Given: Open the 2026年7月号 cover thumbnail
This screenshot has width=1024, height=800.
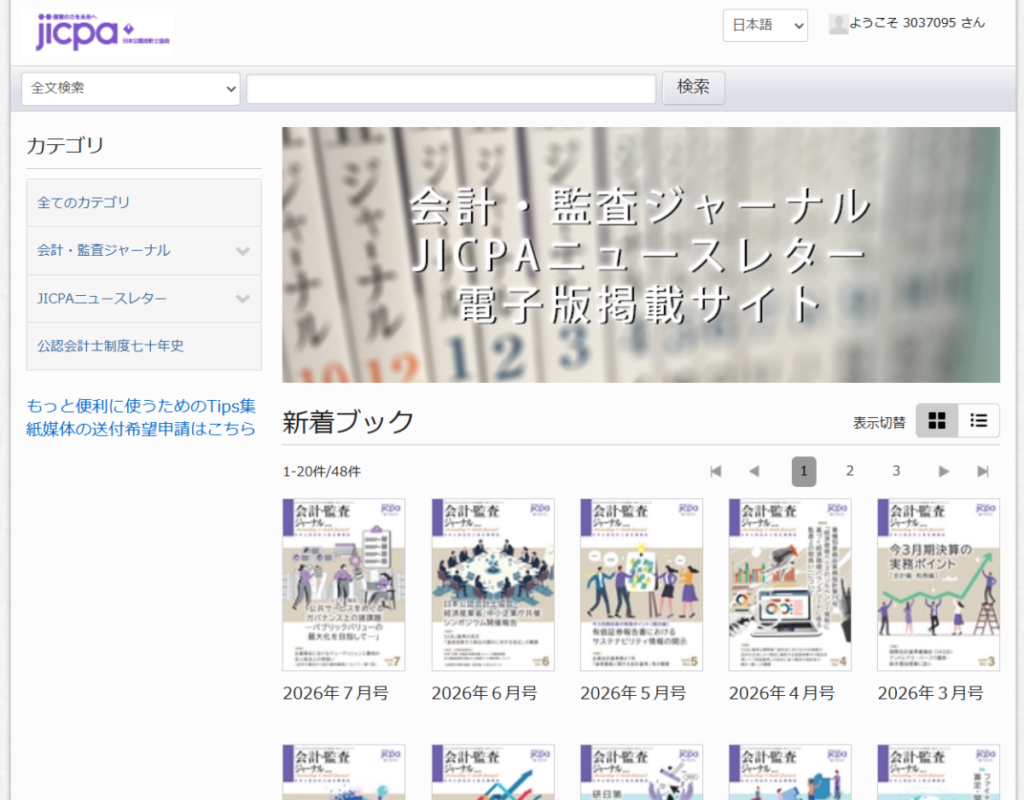Looking at the screenshot, I should [344, 585].
